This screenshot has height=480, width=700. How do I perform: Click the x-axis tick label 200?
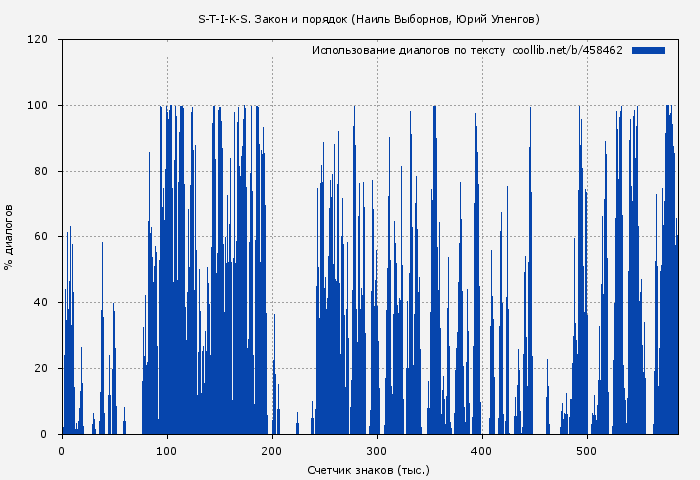click(272, 450)
